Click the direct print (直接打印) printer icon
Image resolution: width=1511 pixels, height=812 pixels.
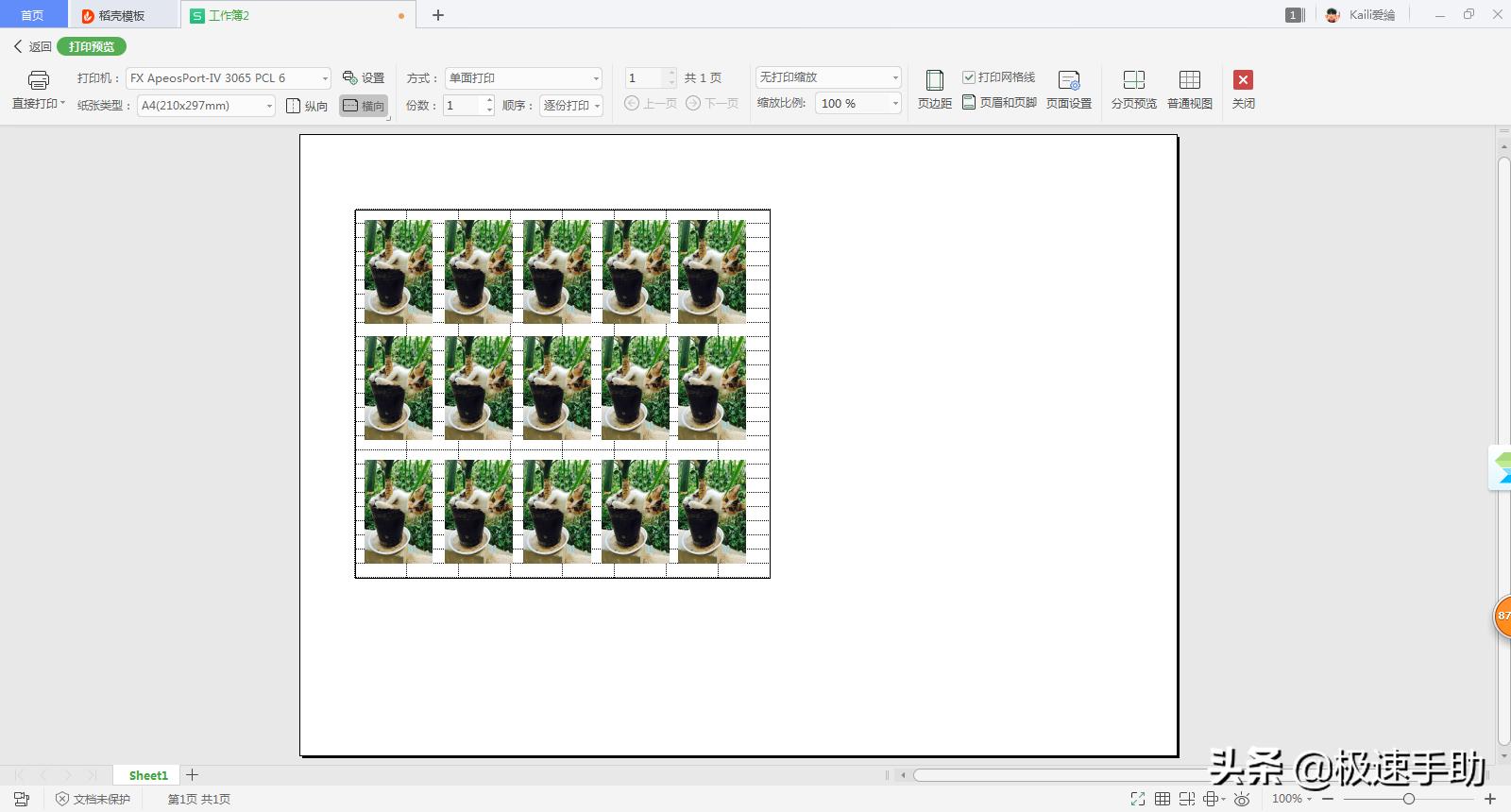pyautogui.click(x=38, y=80)
